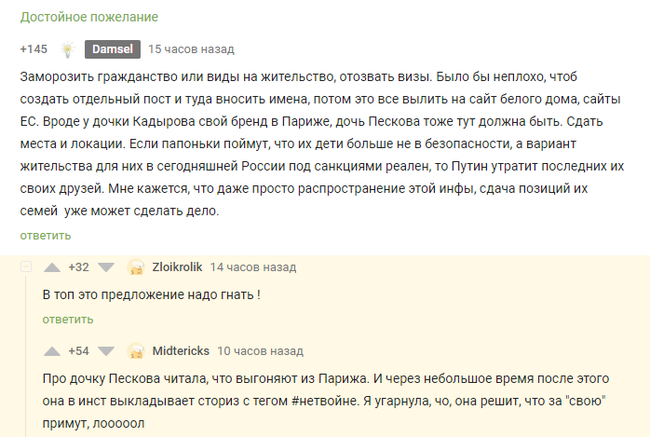Open Zloikrolik's user profile name
Viewport: 650px width, 437px height.
pyautogui.click(x=177, y=268)
